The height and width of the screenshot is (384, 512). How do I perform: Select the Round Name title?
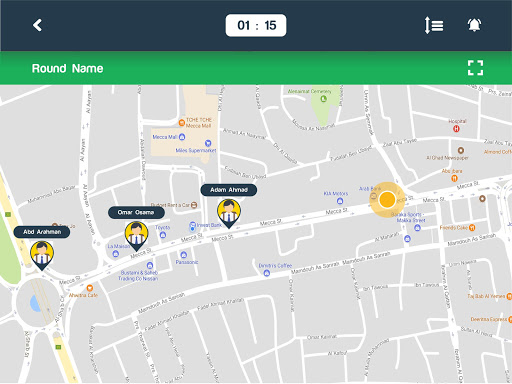tap(67, 68)
